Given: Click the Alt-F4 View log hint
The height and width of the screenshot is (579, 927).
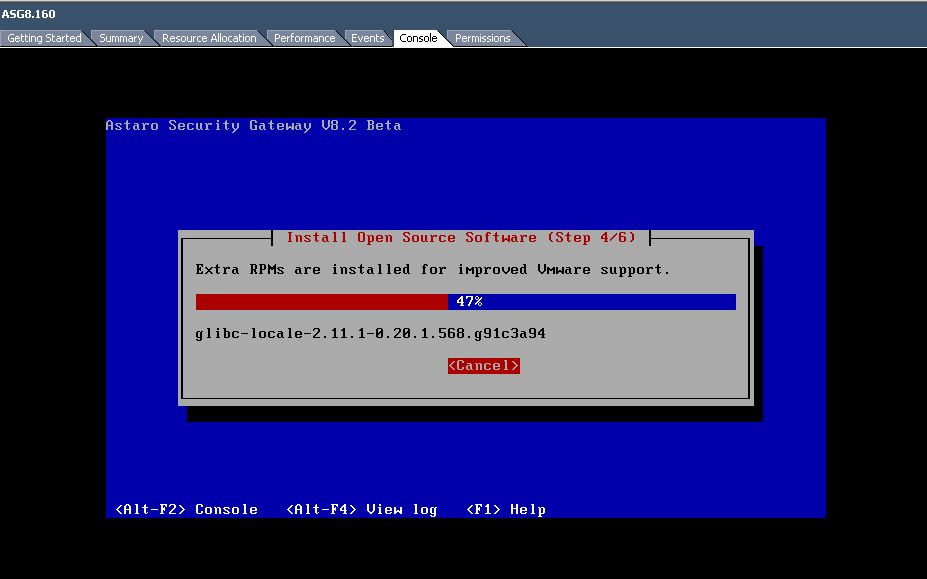Looking at the screenshot, I should coord(362,509).
